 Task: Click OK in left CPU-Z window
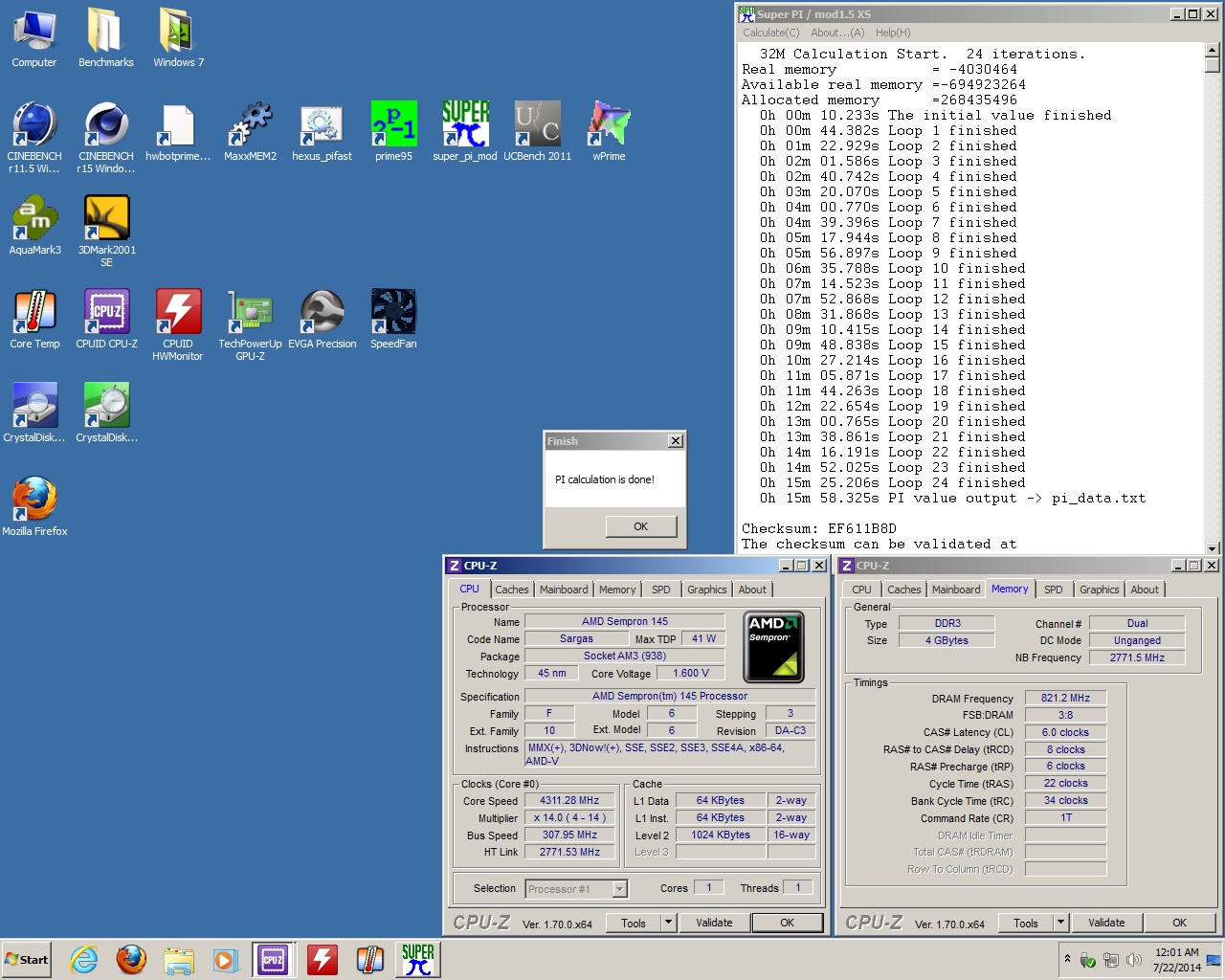[787, 924]
